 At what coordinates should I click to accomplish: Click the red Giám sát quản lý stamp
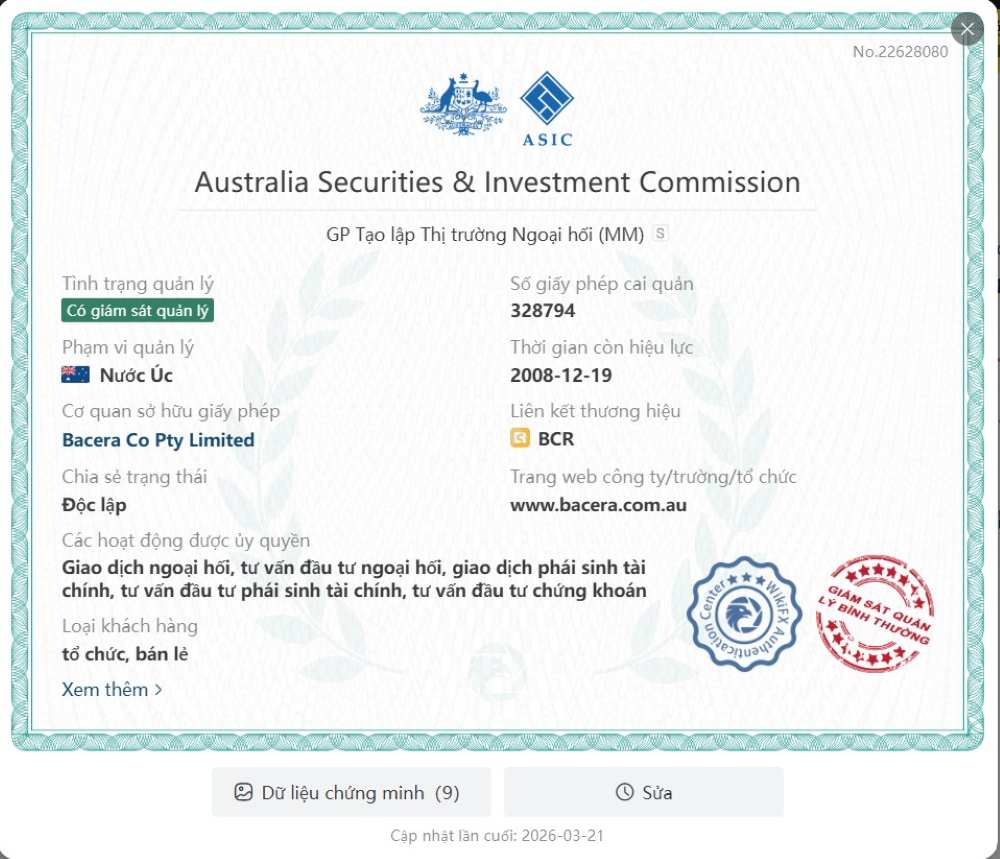[x=874, y=614]
